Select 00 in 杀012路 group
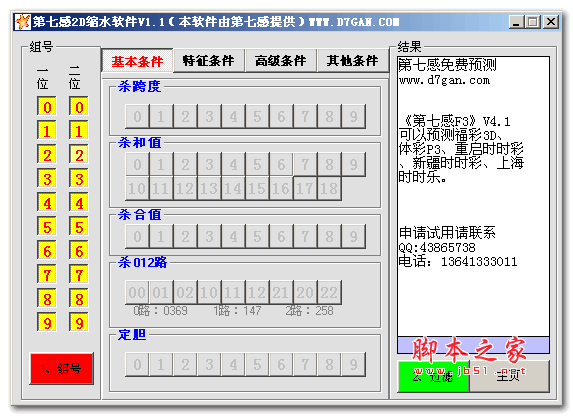 point(137,292)
